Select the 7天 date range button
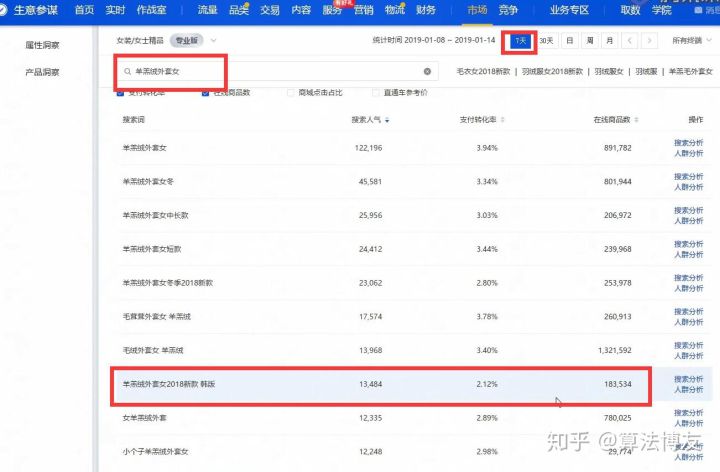This screenshot has width=720, height=472. click(520, 41)
